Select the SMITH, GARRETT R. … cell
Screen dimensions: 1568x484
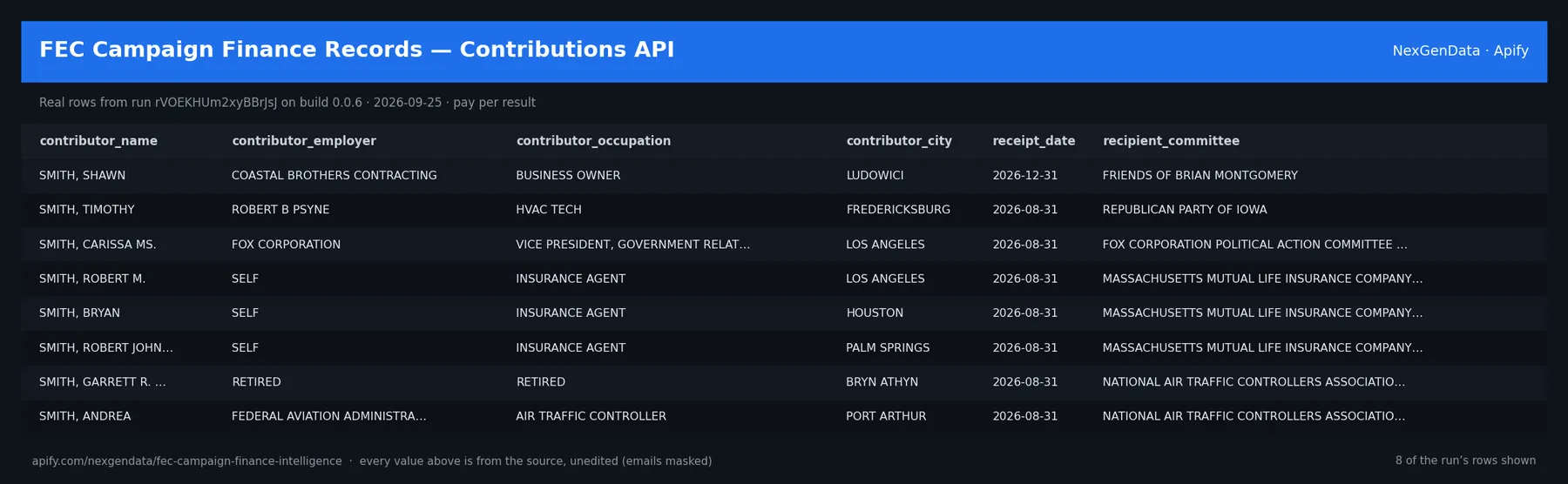click(103, 382)
